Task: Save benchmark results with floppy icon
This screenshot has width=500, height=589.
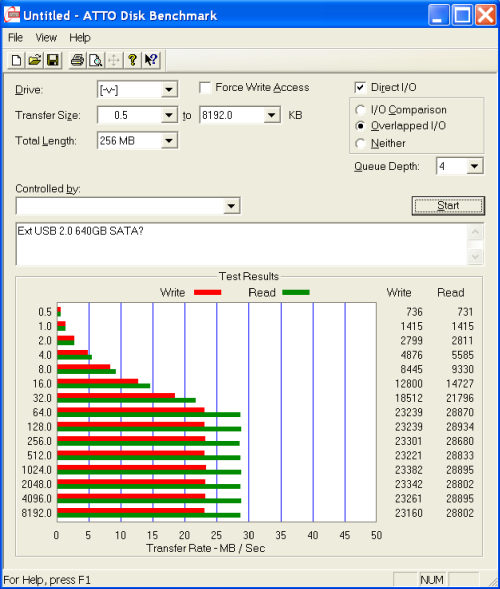Action: [53, 60]
